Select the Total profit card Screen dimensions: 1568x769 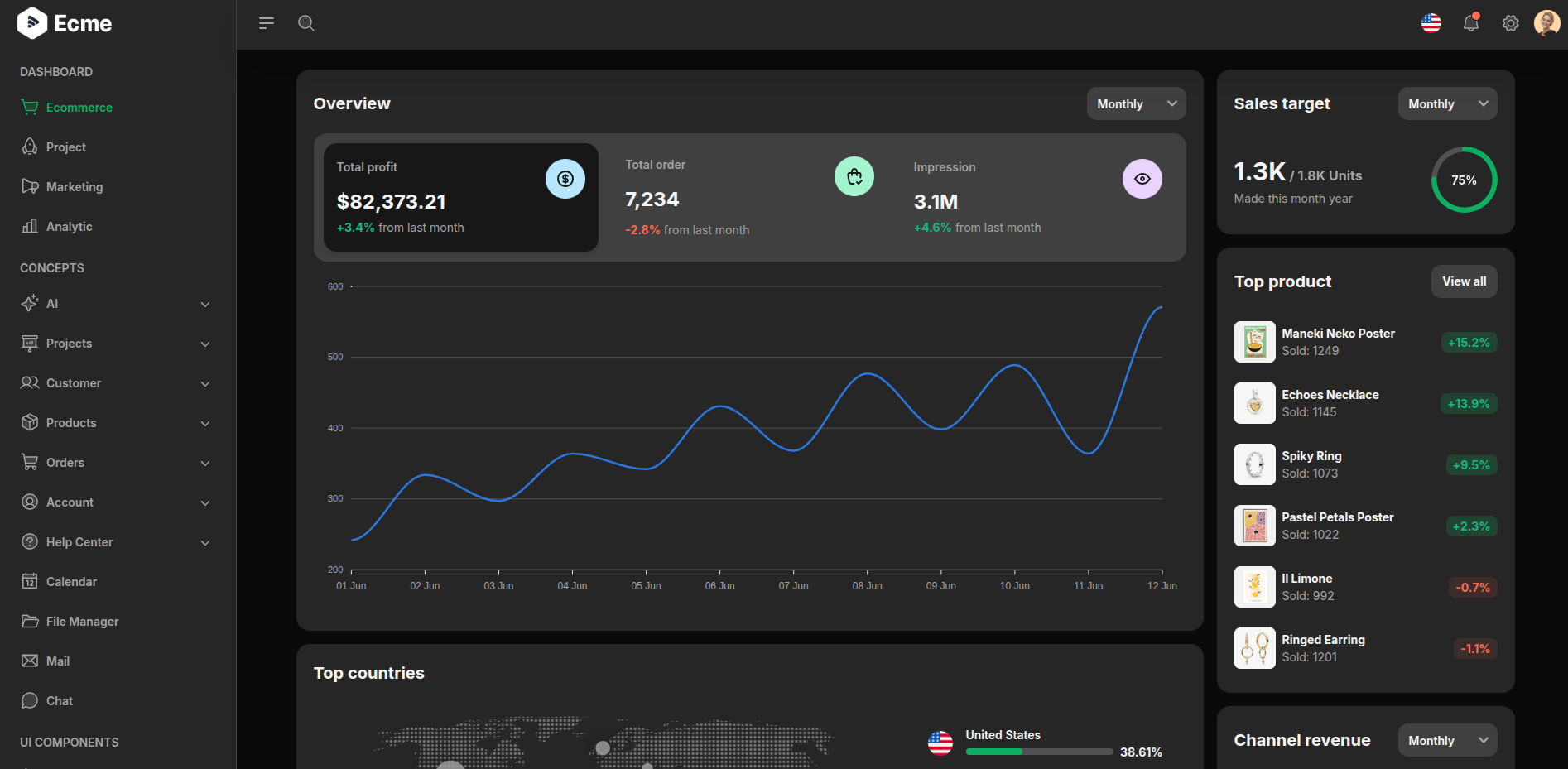tap(460, 197)
